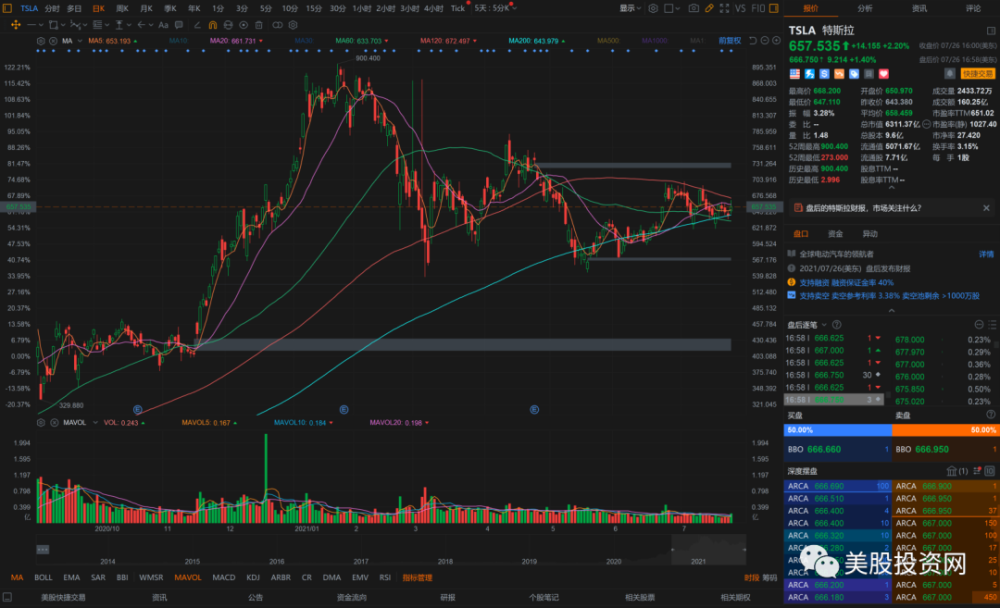The height and width of the screenshot is (608, 1000).
Task: Click the 卖盘 50.00% orange ratio bar
Action: click(945, 430)
